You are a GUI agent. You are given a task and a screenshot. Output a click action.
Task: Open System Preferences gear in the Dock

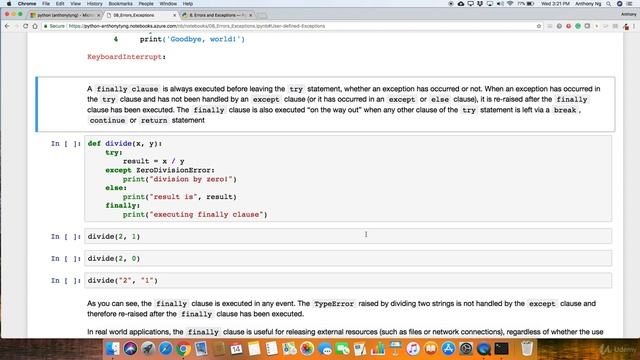466,349
